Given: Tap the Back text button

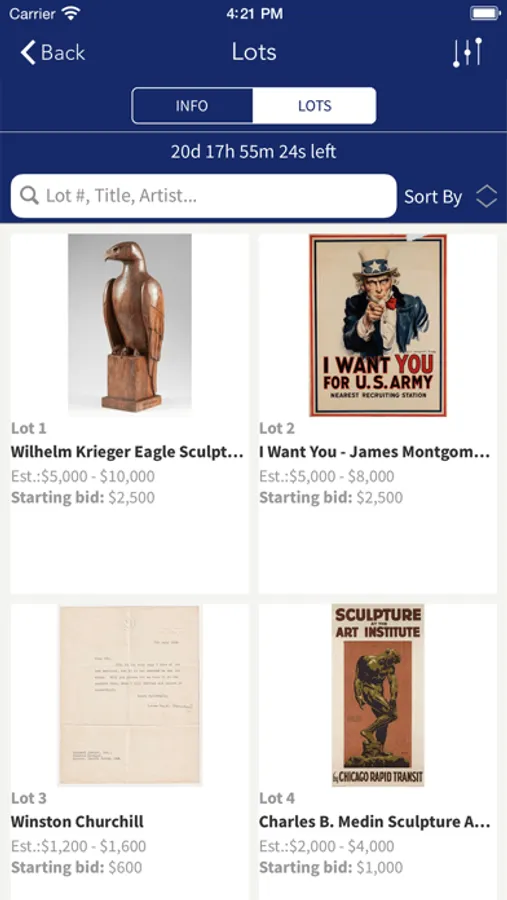Looking at the screenshot, I should tap(63, 53).
